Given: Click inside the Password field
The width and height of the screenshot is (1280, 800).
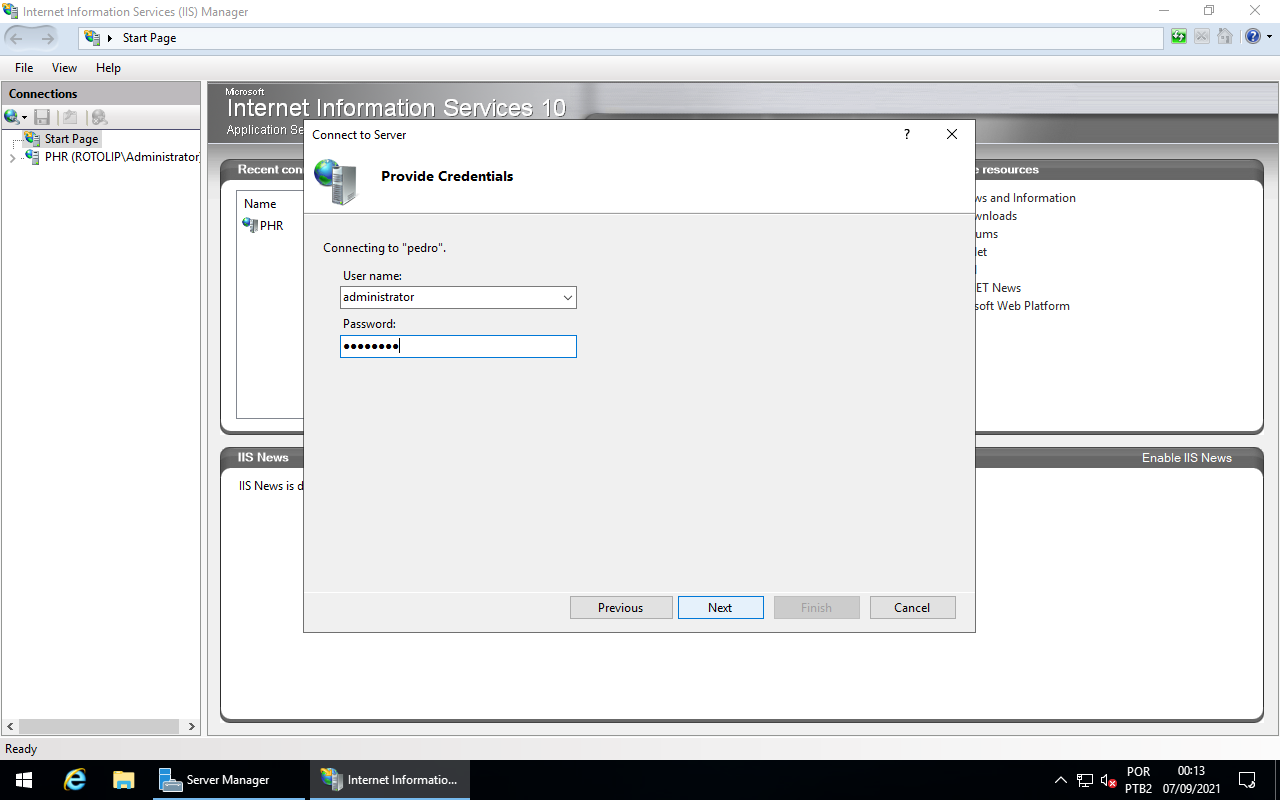Looking at the screenshot, I should (458, 346).
